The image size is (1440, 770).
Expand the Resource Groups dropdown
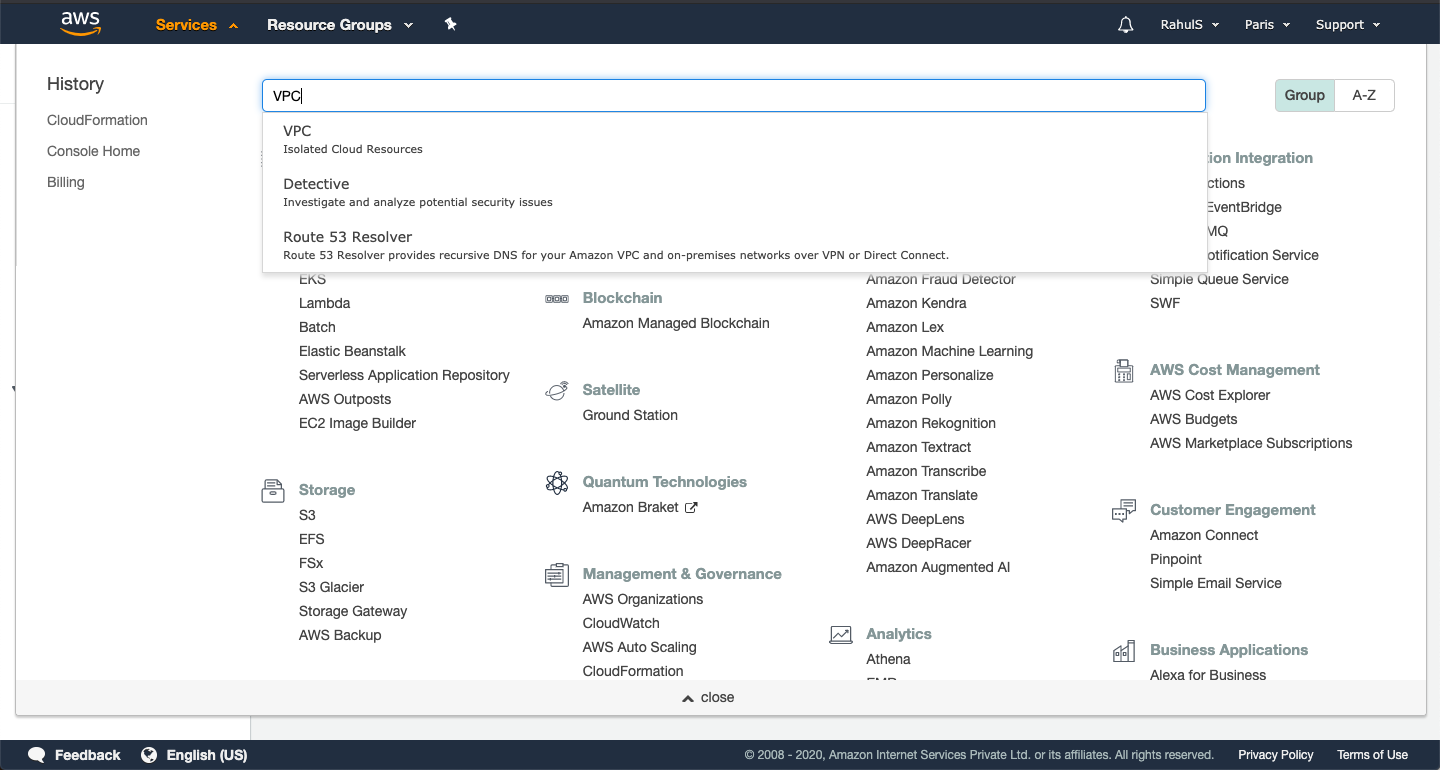(339, 25)
